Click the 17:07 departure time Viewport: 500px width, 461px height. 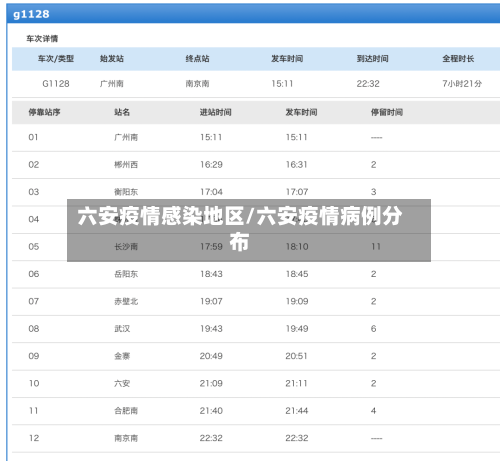[297, 192]
